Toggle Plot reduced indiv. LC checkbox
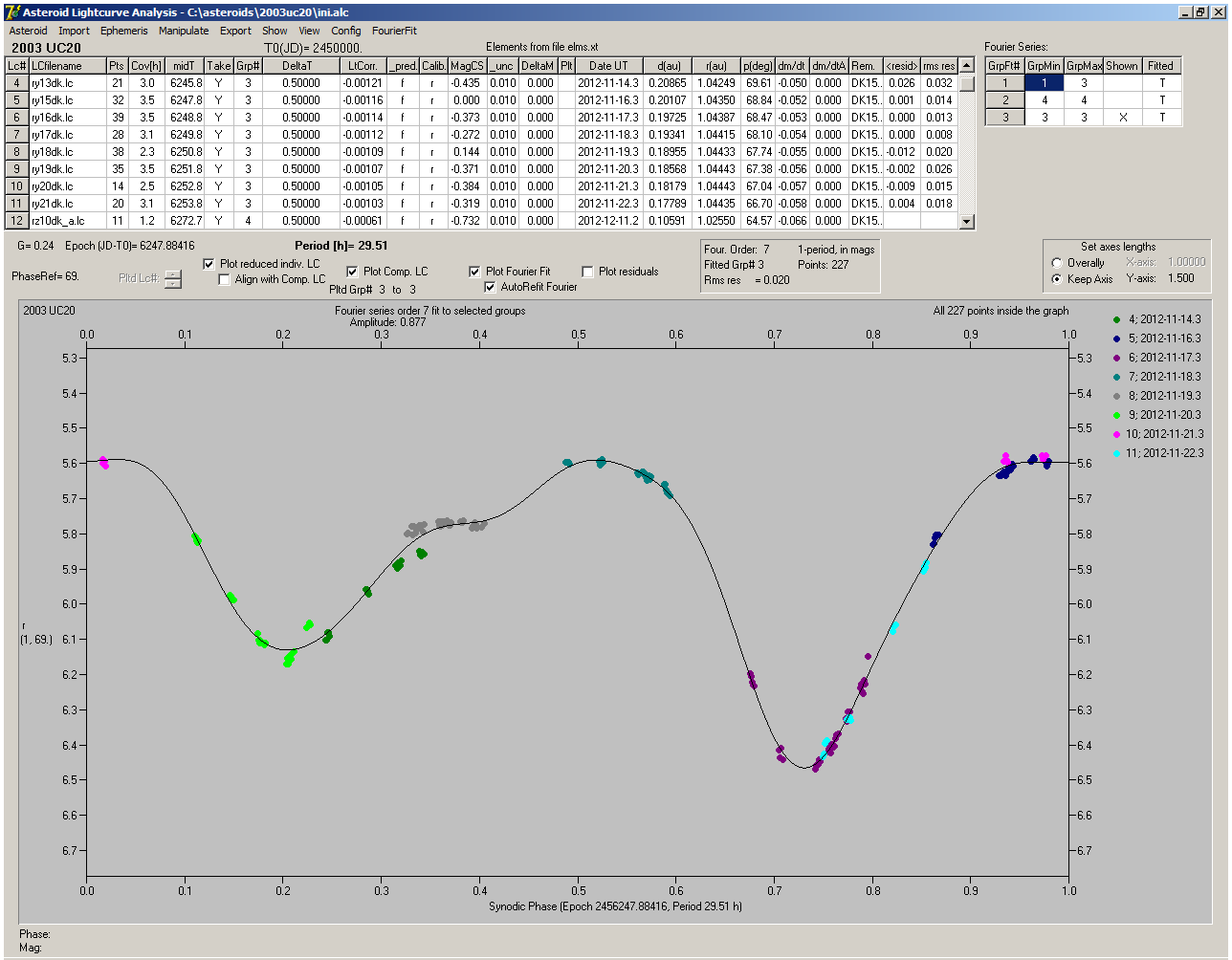This screenshot has width=1232, height=960. tap(209, 263)
